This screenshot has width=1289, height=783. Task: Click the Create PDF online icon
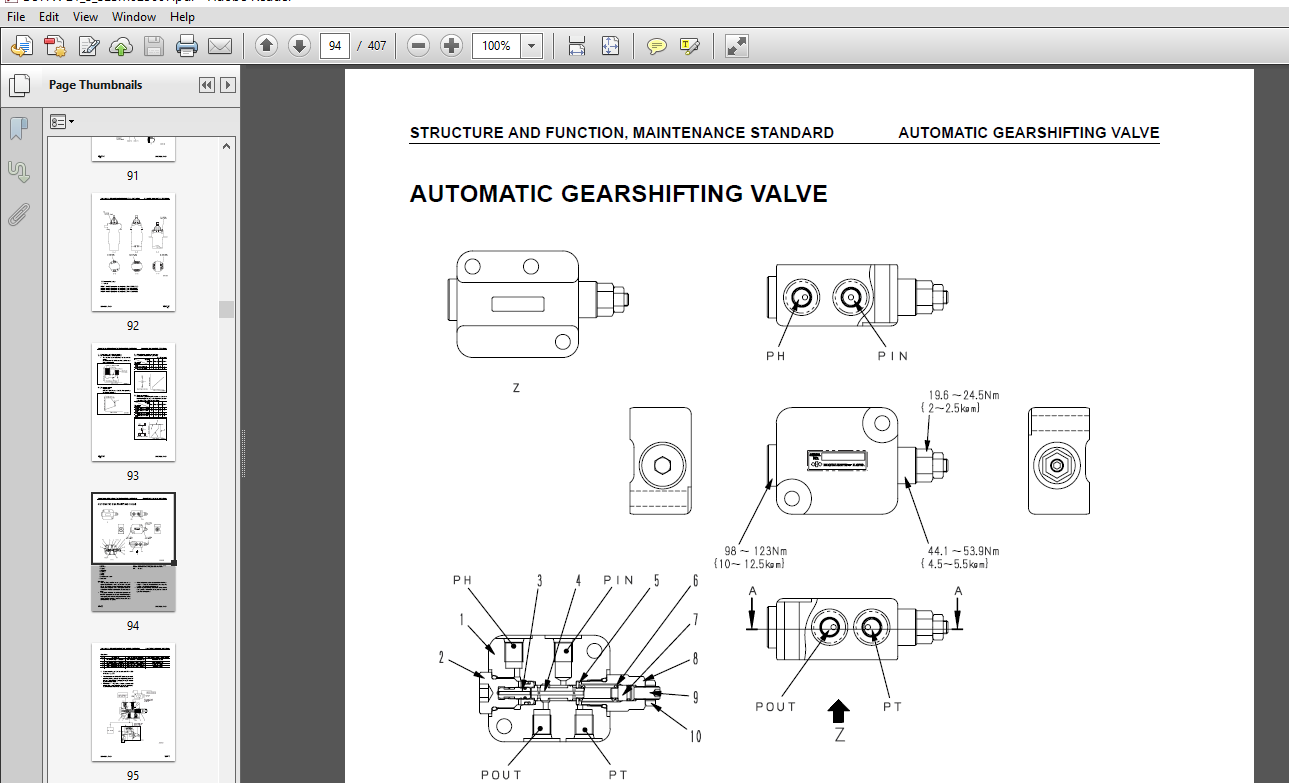pos(55,46)
